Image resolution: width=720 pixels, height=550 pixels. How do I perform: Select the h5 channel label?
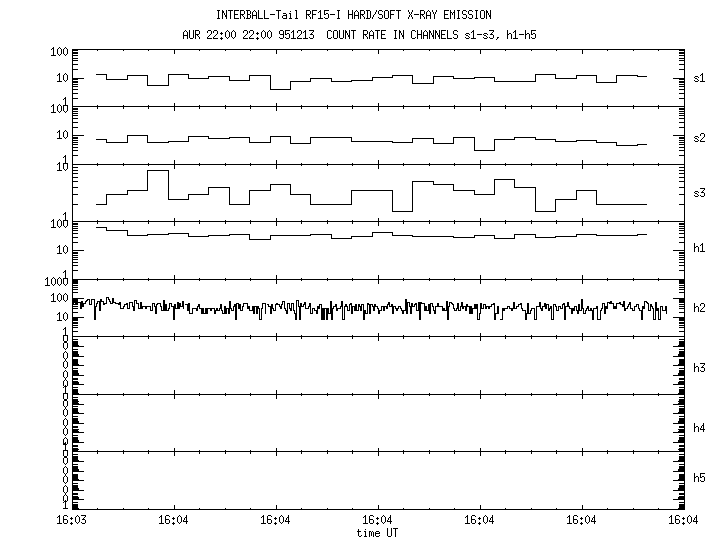[x=699, y=477]
